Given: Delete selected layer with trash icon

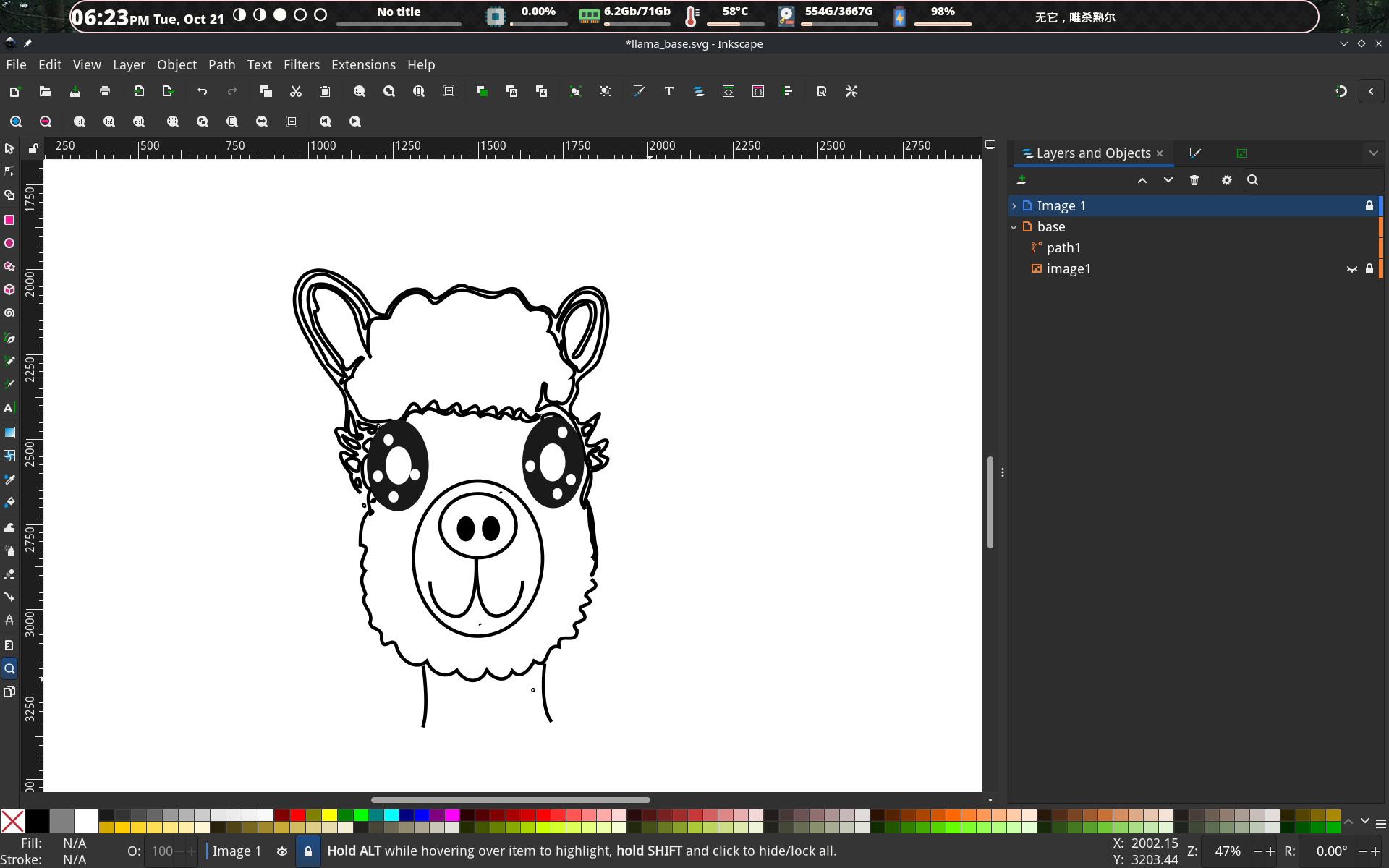Looking at the screenshot, I should click(x=1194, y=180).
